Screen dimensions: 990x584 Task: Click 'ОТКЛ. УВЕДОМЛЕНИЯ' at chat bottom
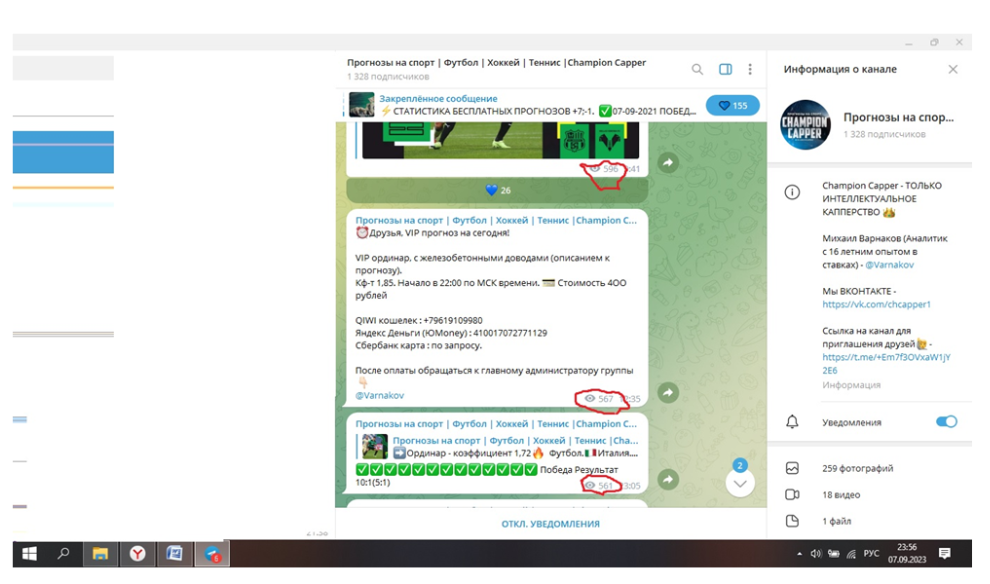pos(551,524)
